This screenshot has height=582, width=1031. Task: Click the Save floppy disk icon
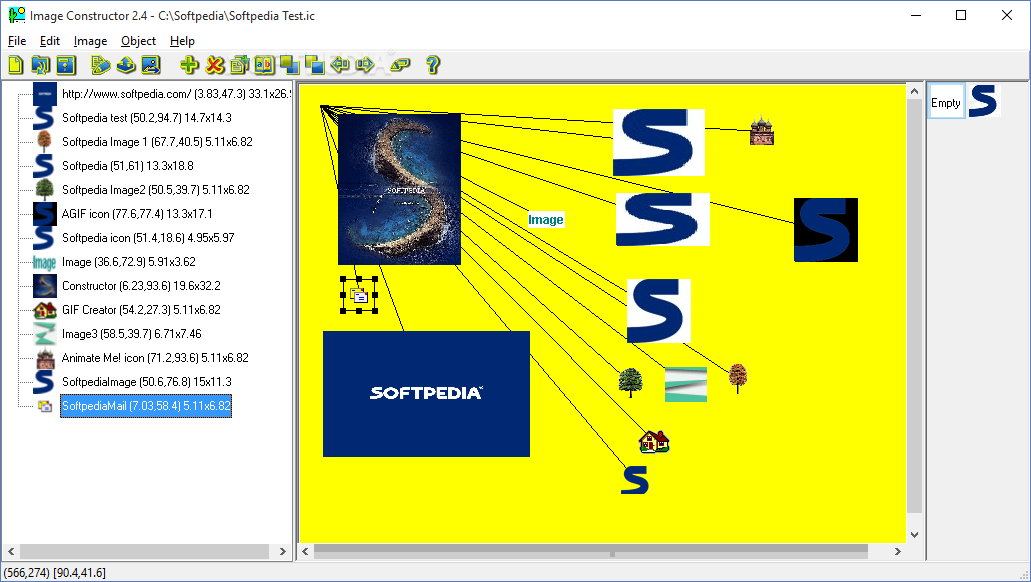(66, 64)
